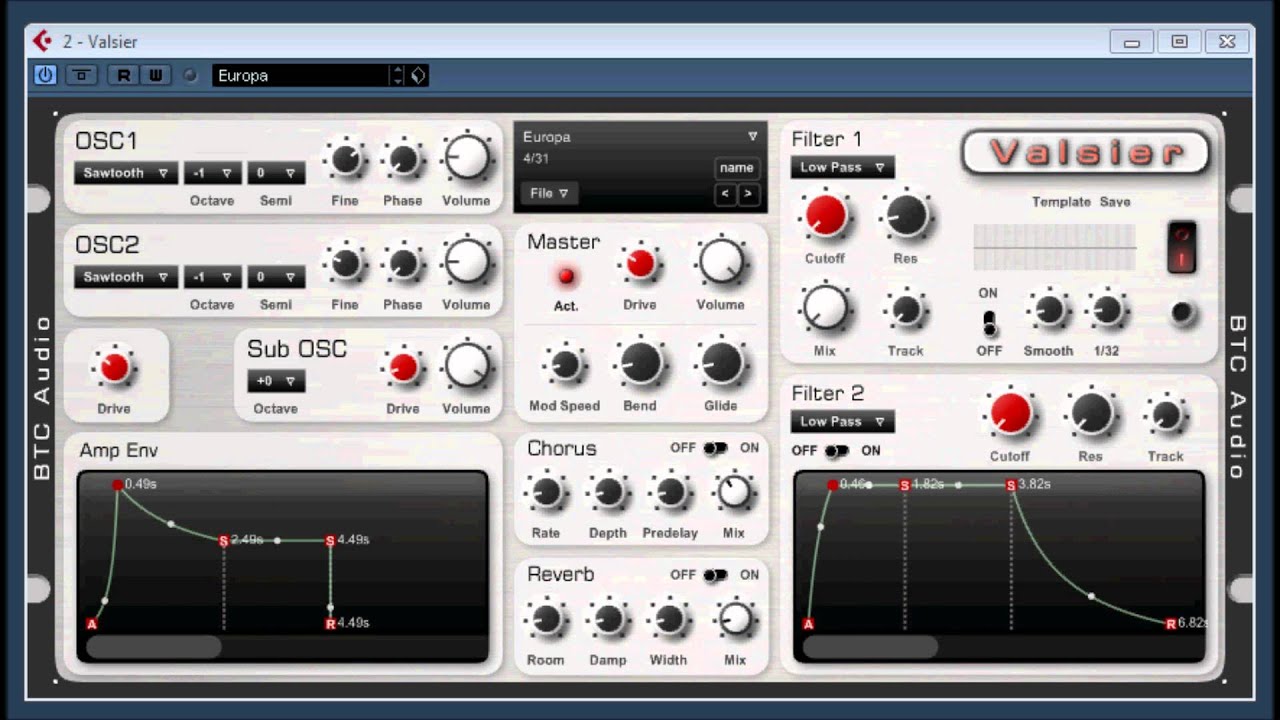Click the Chorus Rate knob
This screenshot has height=720, width=1280.
[546, 492]
